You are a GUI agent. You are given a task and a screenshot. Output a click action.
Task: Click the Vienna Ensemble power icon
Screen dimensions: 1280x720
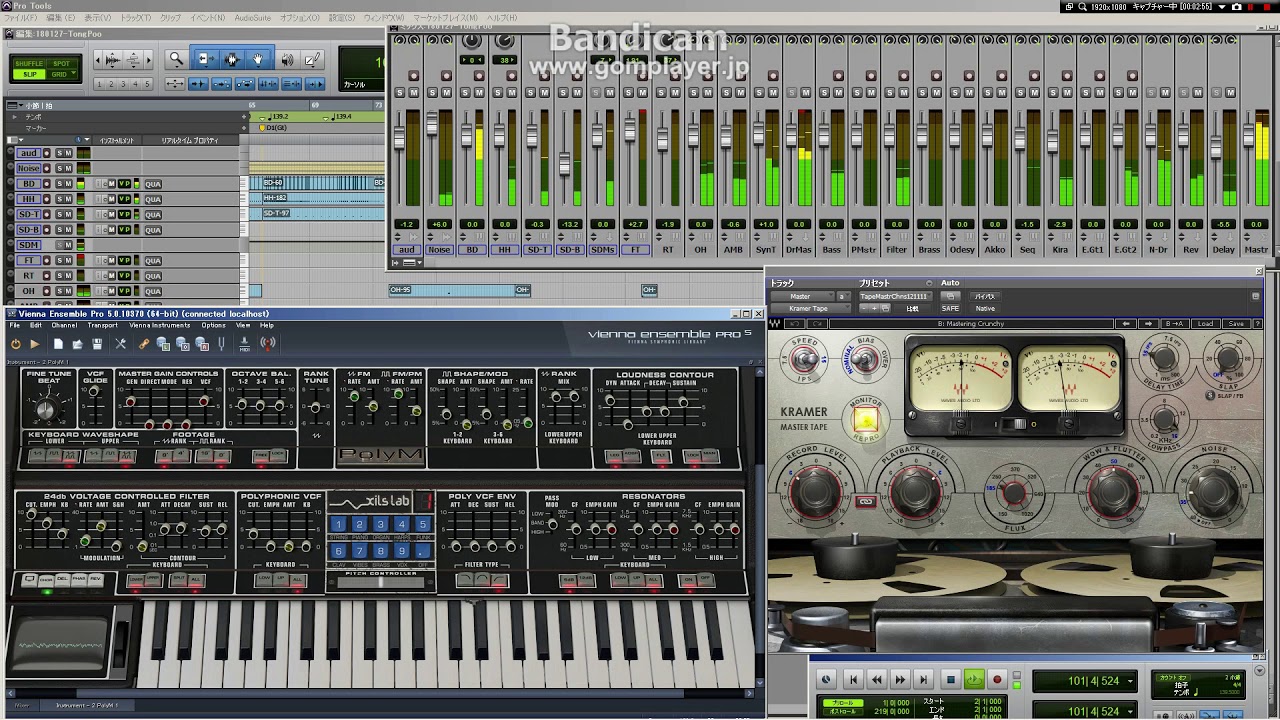pos(16,344)
